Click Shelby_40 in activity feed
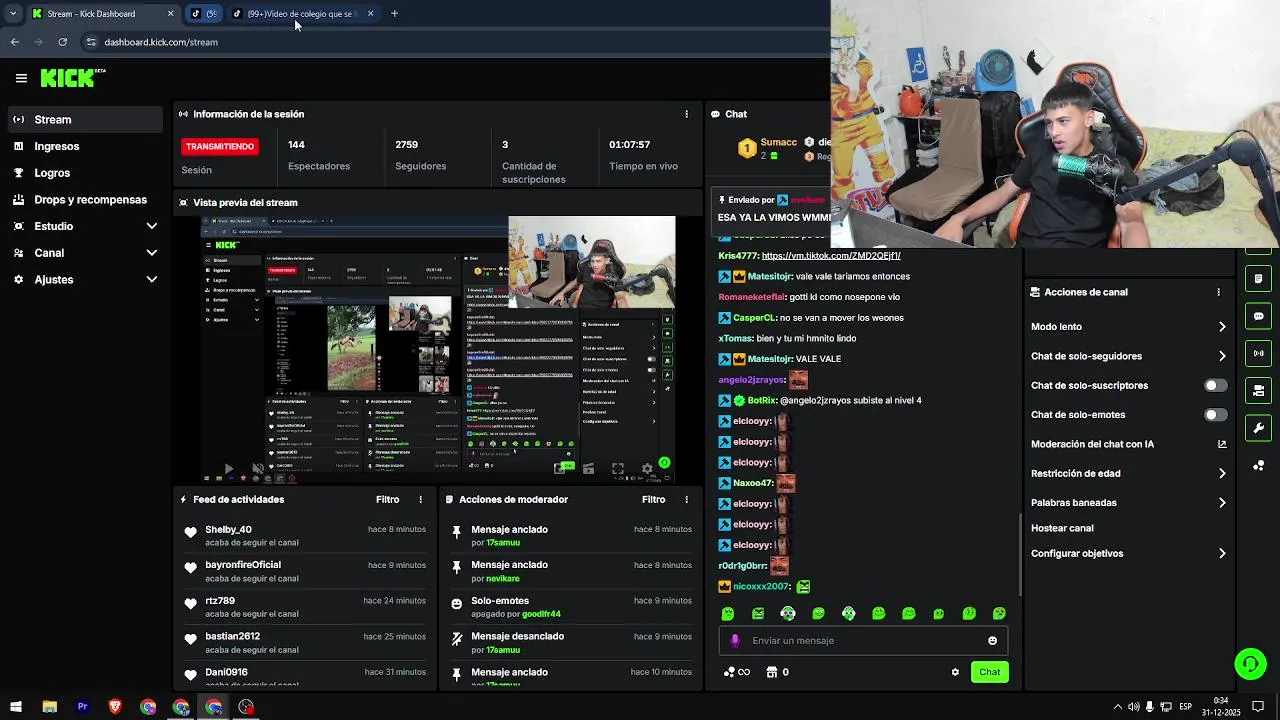The image size is (1280, 720). point(228,529)
